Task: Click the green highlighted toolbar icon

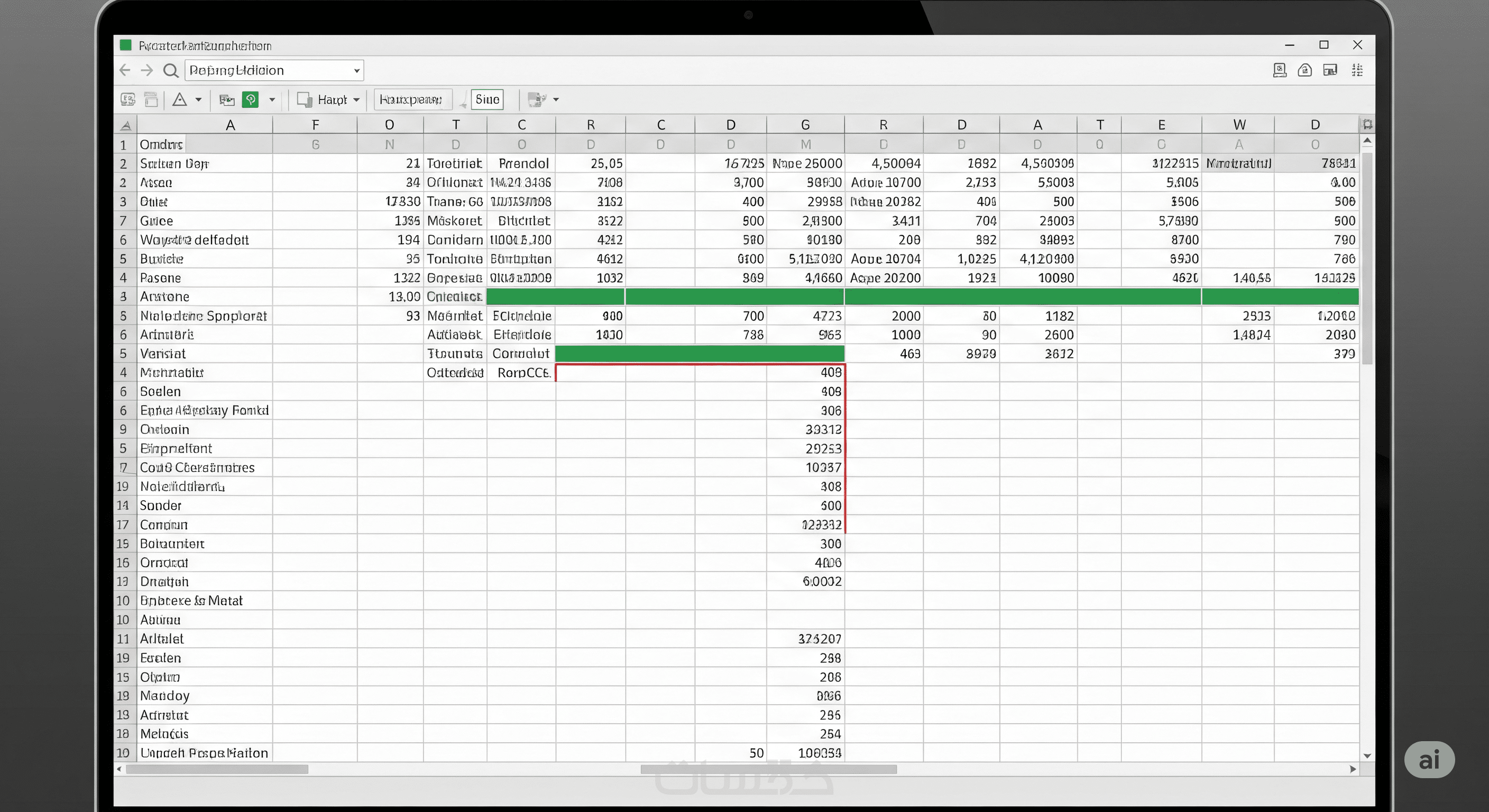Action: [250, 99]
